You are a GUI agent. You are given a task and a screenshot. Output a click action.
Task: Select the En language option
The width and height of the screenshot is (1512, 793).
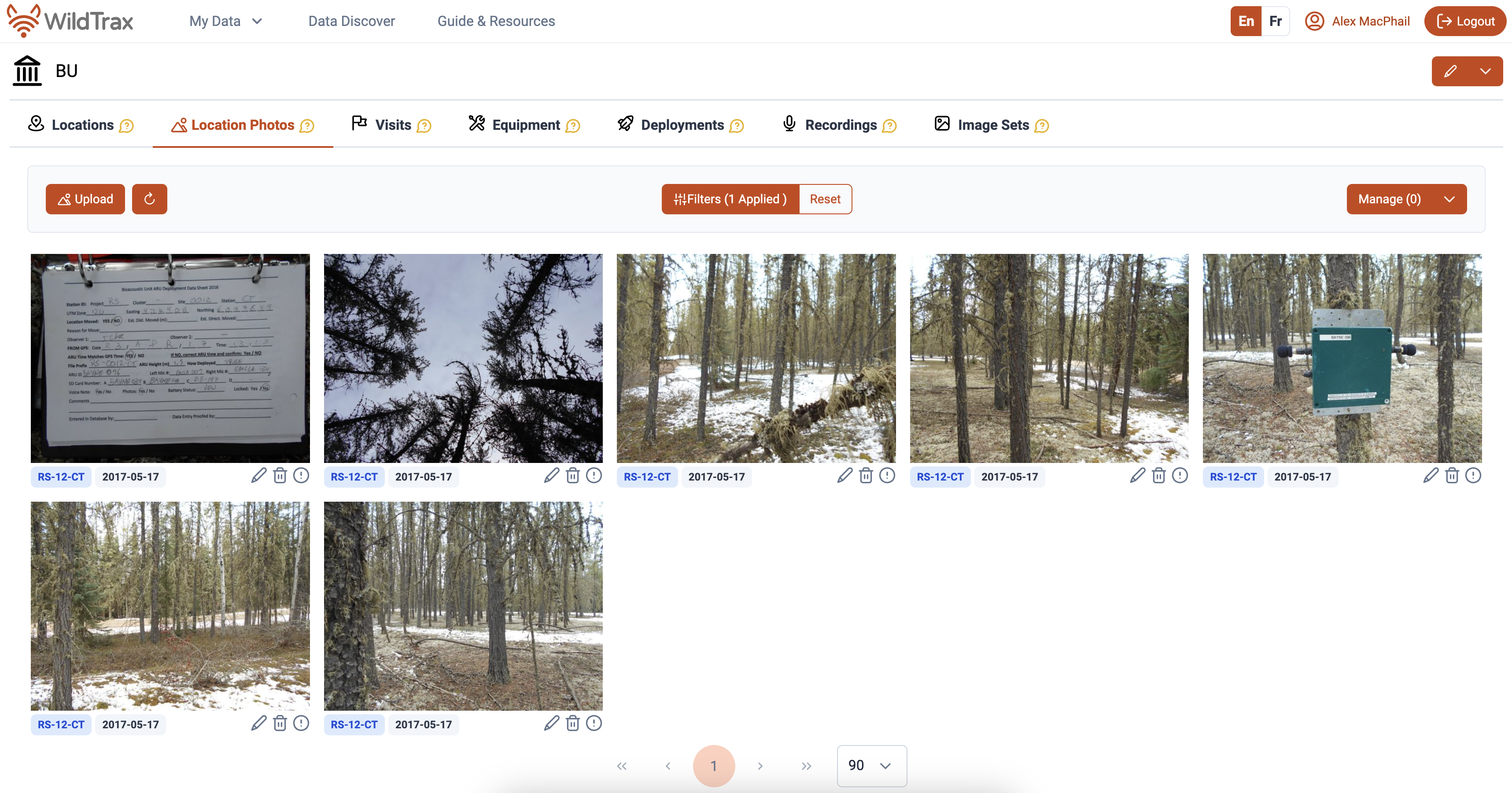(1246, 21)
